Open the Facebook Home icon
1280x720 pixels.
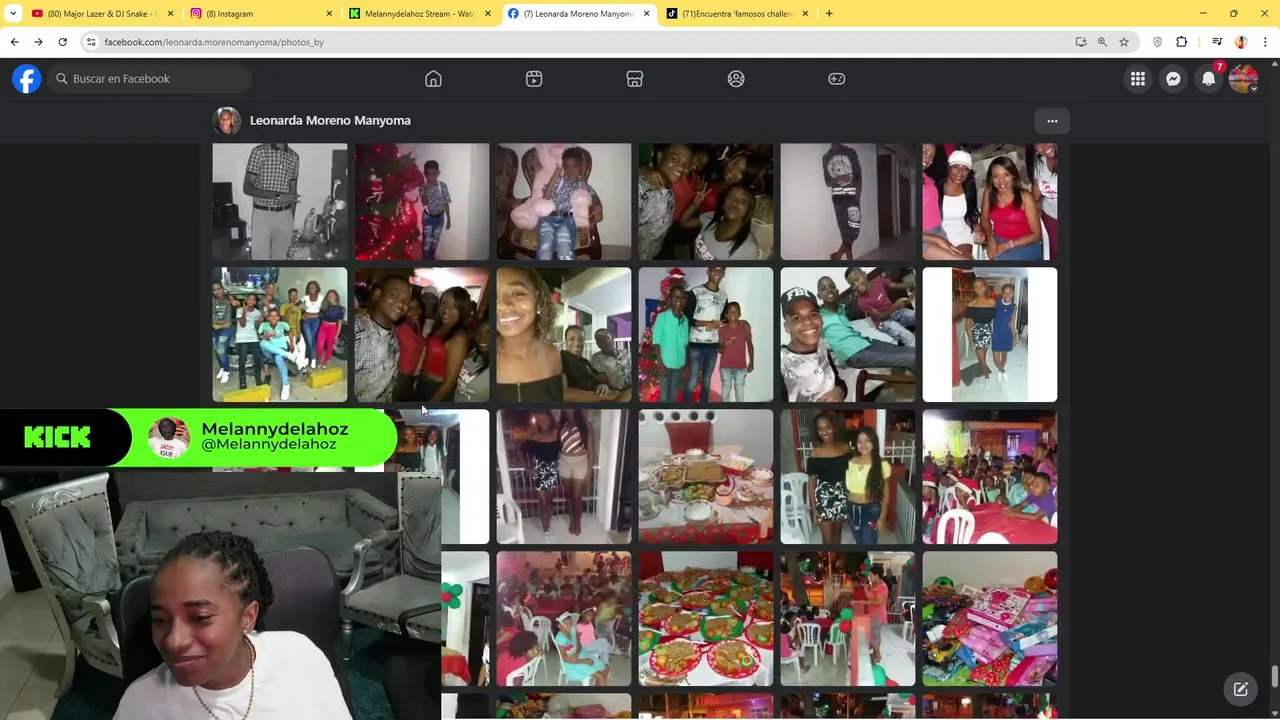[433, 79]
